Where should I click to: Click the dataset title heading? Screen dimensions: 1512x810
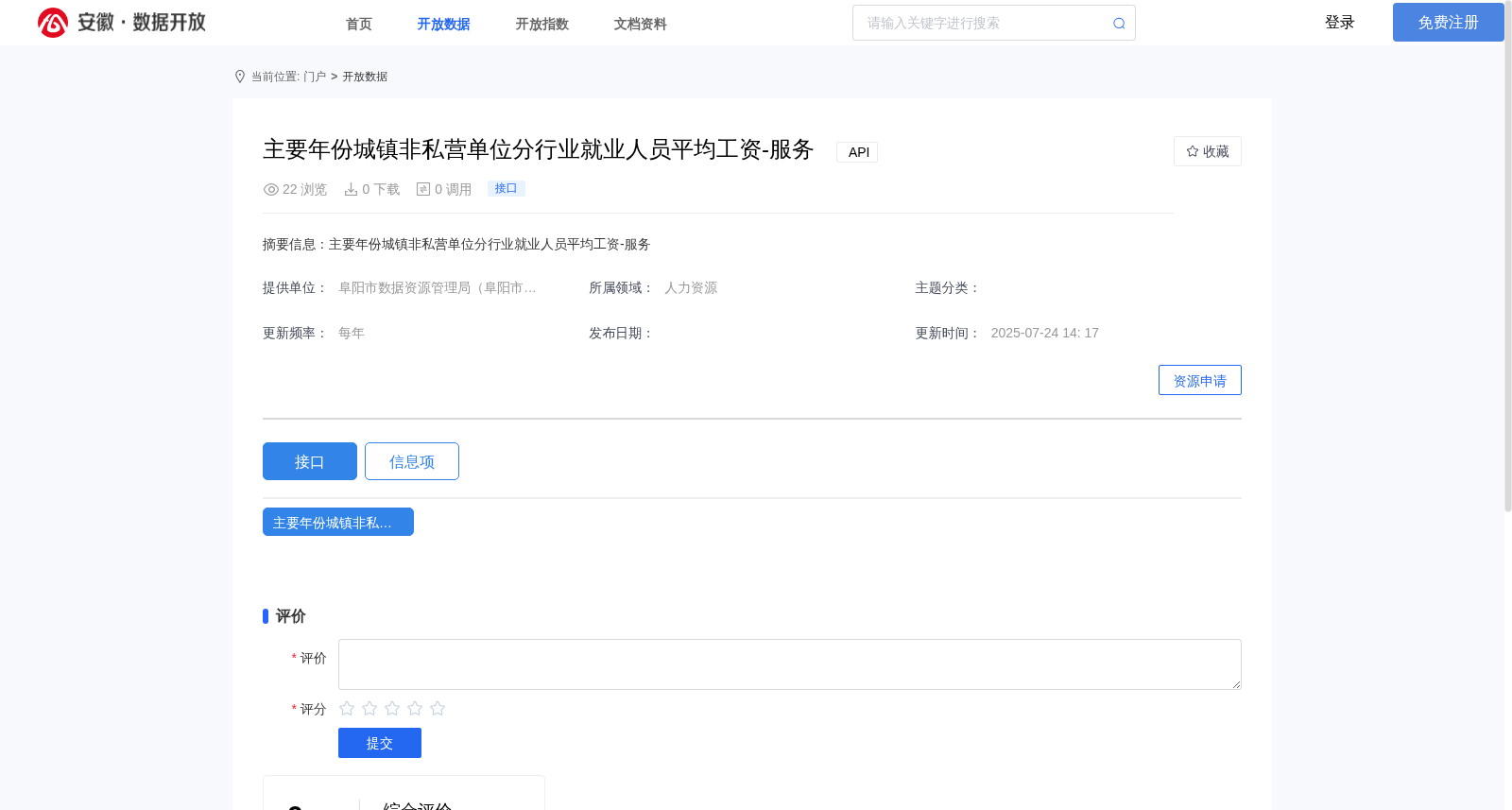click(539, 149)
